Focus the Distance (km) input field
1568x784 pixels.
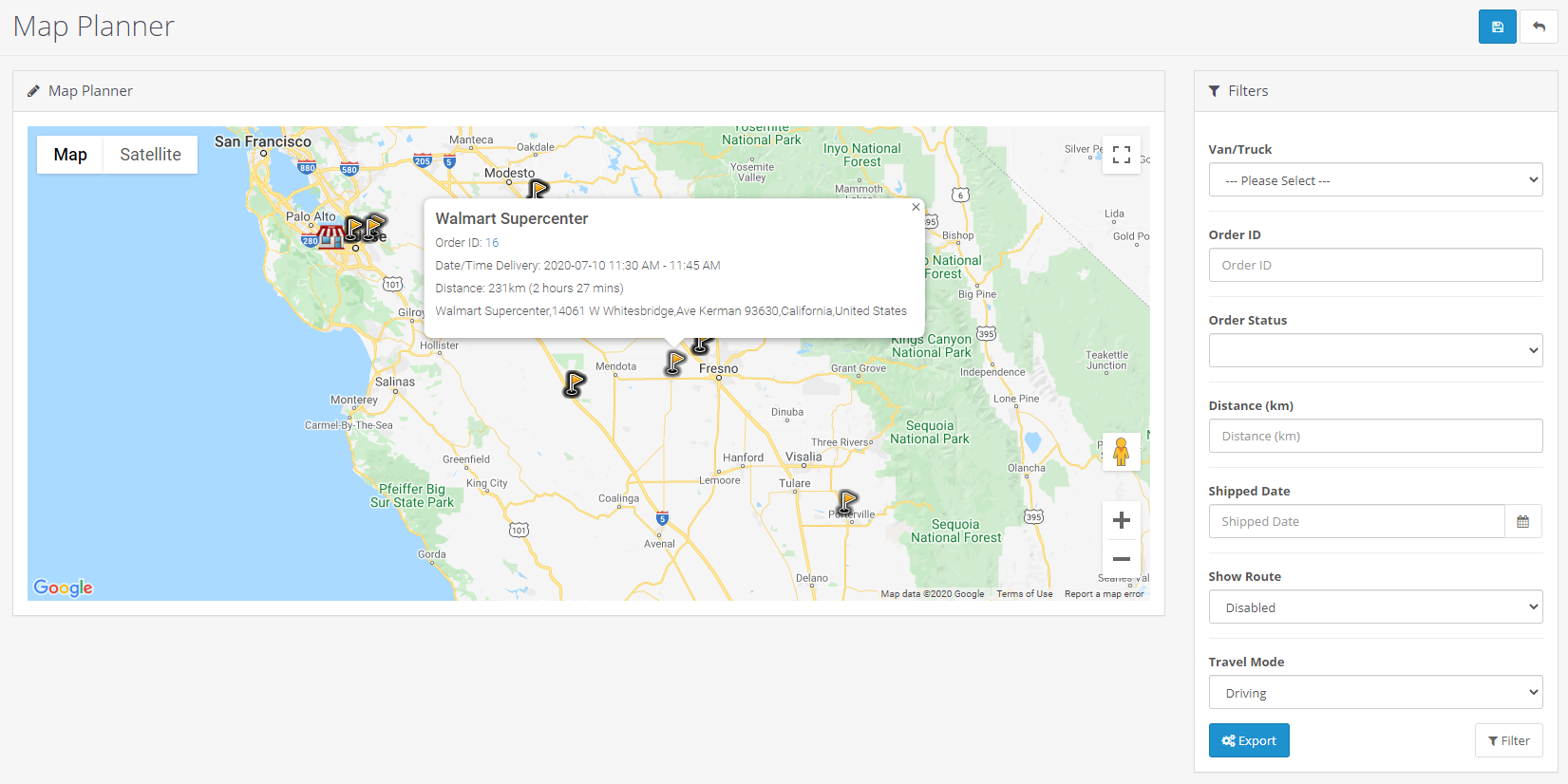(x=1375, y=436)
